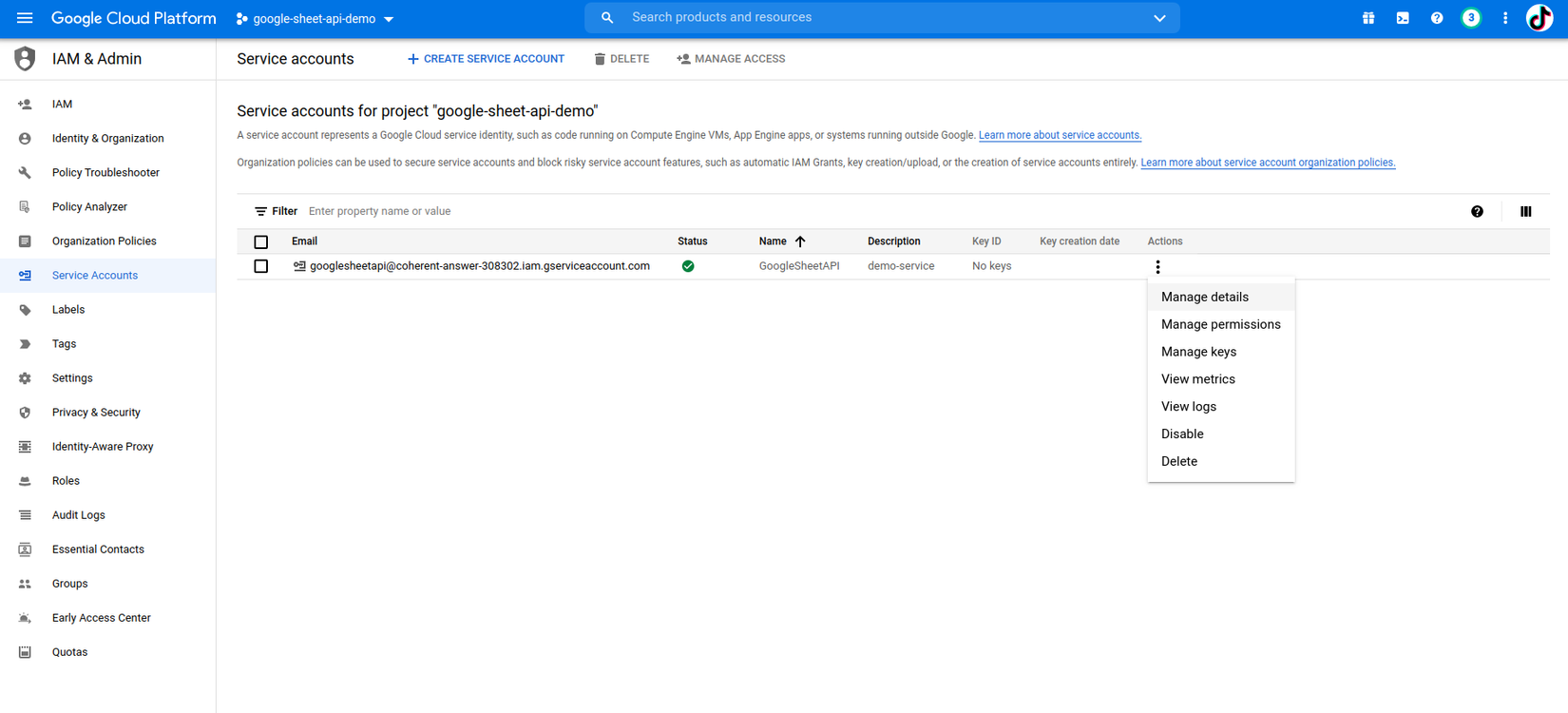1568x713 pixels.
Task: Click the Labels tag icon
Action: point(25,310)
